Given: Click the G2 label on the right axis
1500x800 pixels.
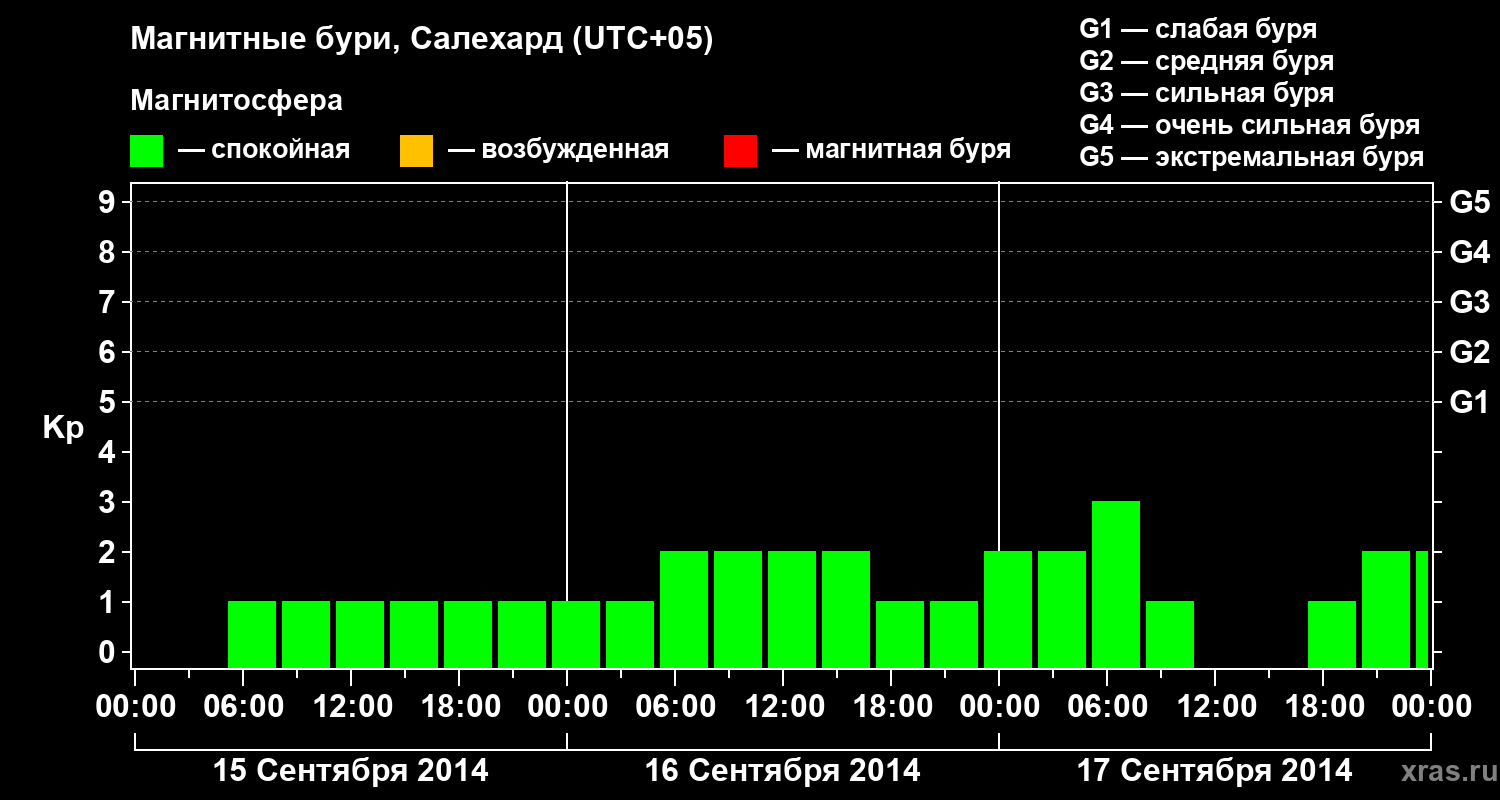Looking at the screenshot, I should click(x=1469, y=352).
